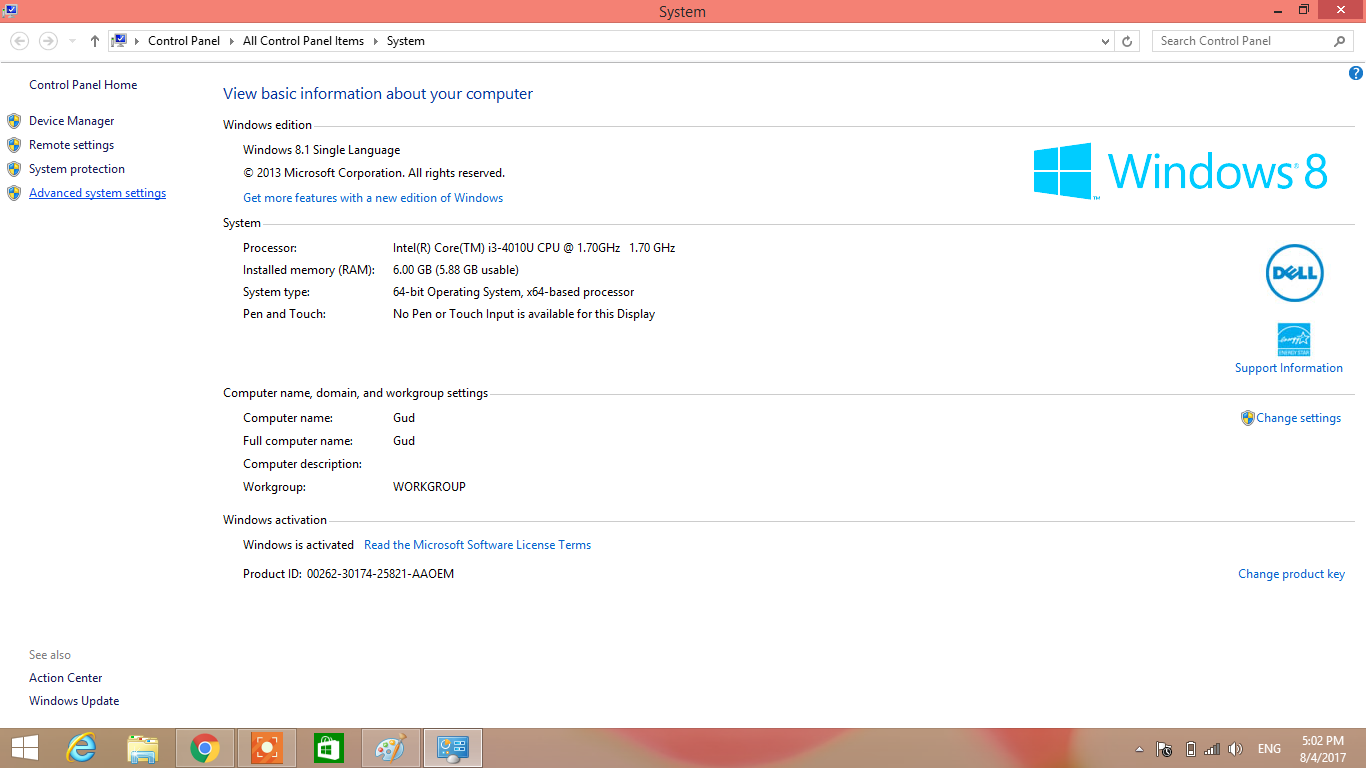Read the Microsoft Software License Terms
Image resolution: width=1366 pixels, height=768 pixels.
(x=477, y=545)
